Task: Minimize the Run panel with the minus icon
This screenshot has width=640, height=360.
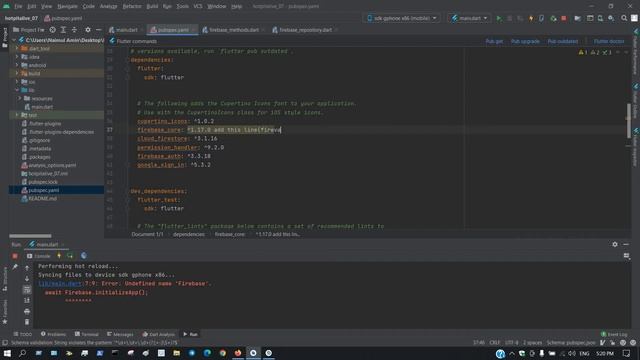Action: pos(626,244)
